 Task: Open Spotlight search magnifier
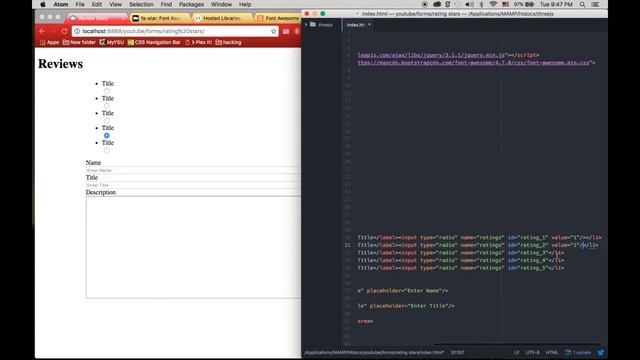pyautogui.click(x=582, y=4)
